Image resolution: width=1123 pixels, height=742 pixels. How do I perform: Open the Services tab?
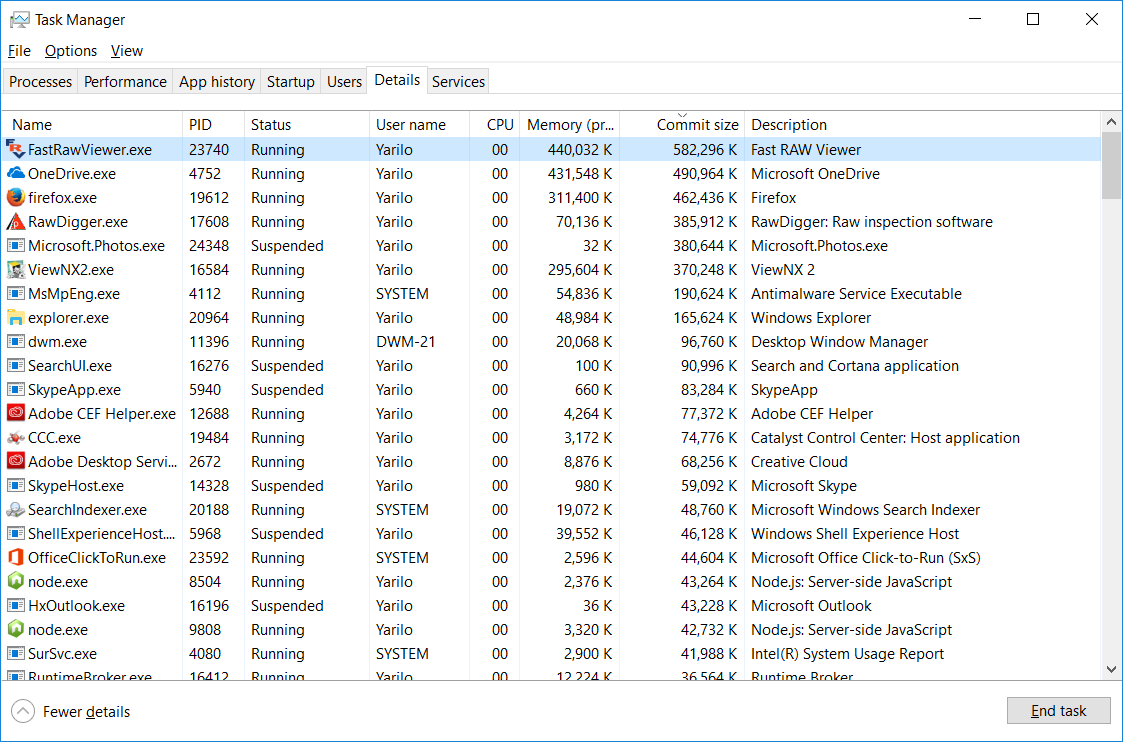click(458, 82)
